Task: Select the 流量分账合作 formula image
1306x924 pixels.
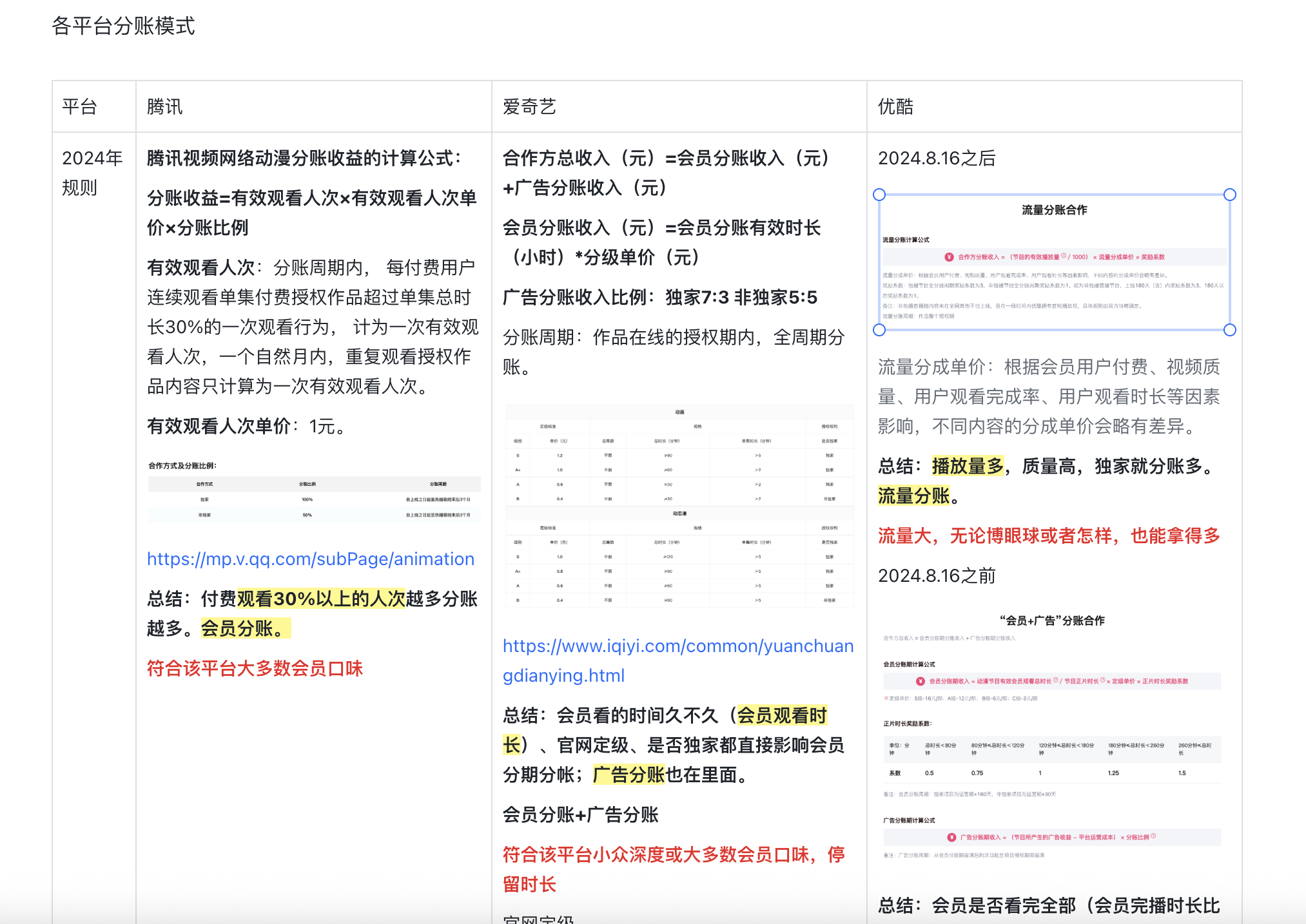Action: point(1054,262)
